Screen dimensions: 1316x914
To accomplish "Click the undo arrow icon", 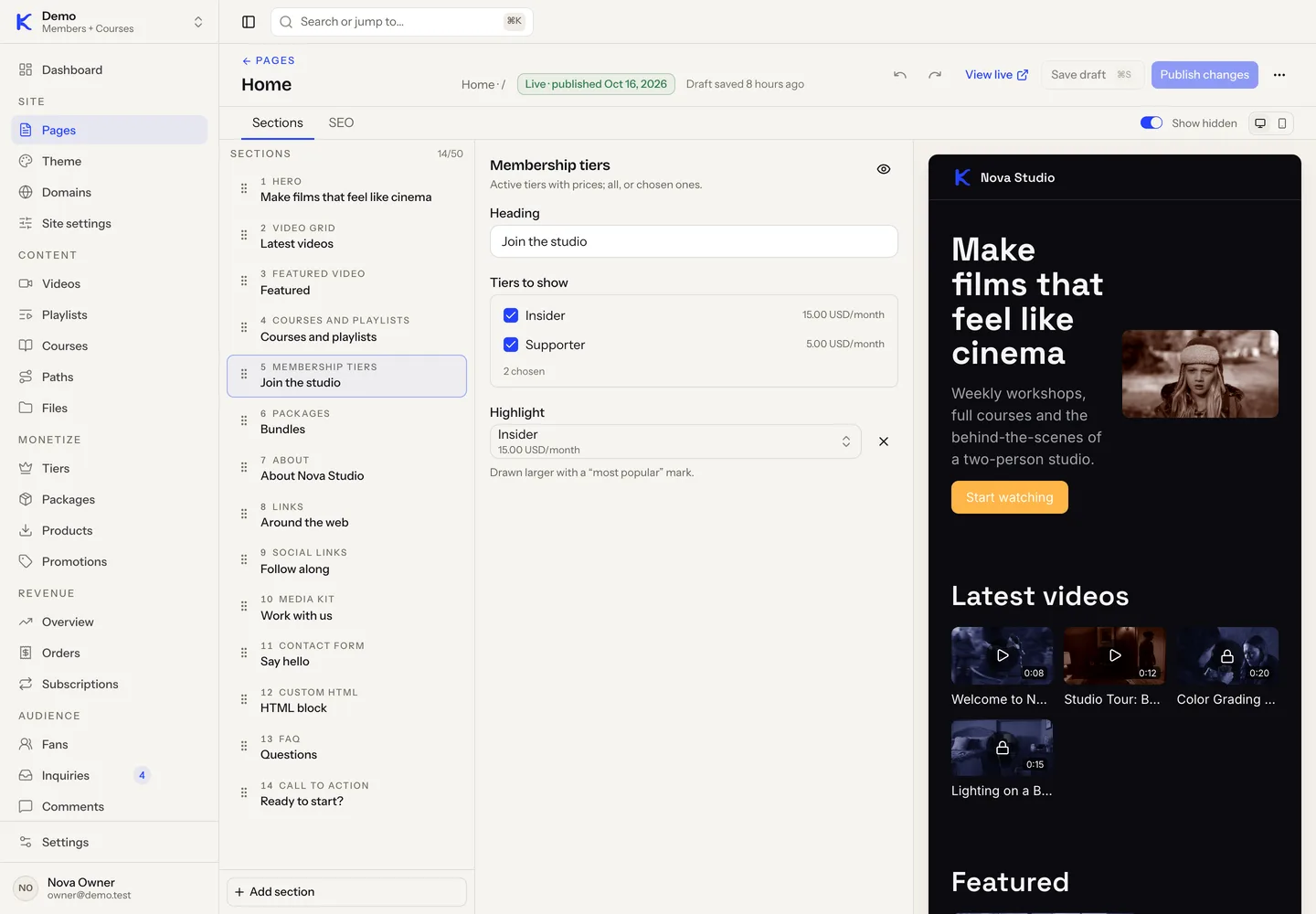I will [900, 75].
